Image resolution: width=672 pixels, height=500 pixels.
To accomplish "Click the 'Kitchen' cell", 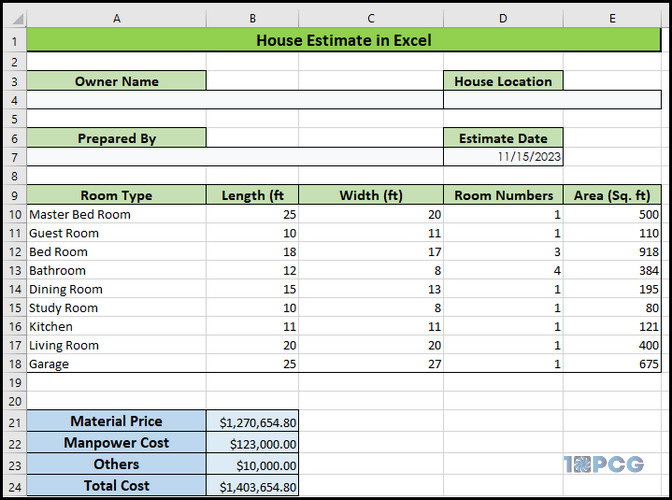I will click(x=117, y=326).
